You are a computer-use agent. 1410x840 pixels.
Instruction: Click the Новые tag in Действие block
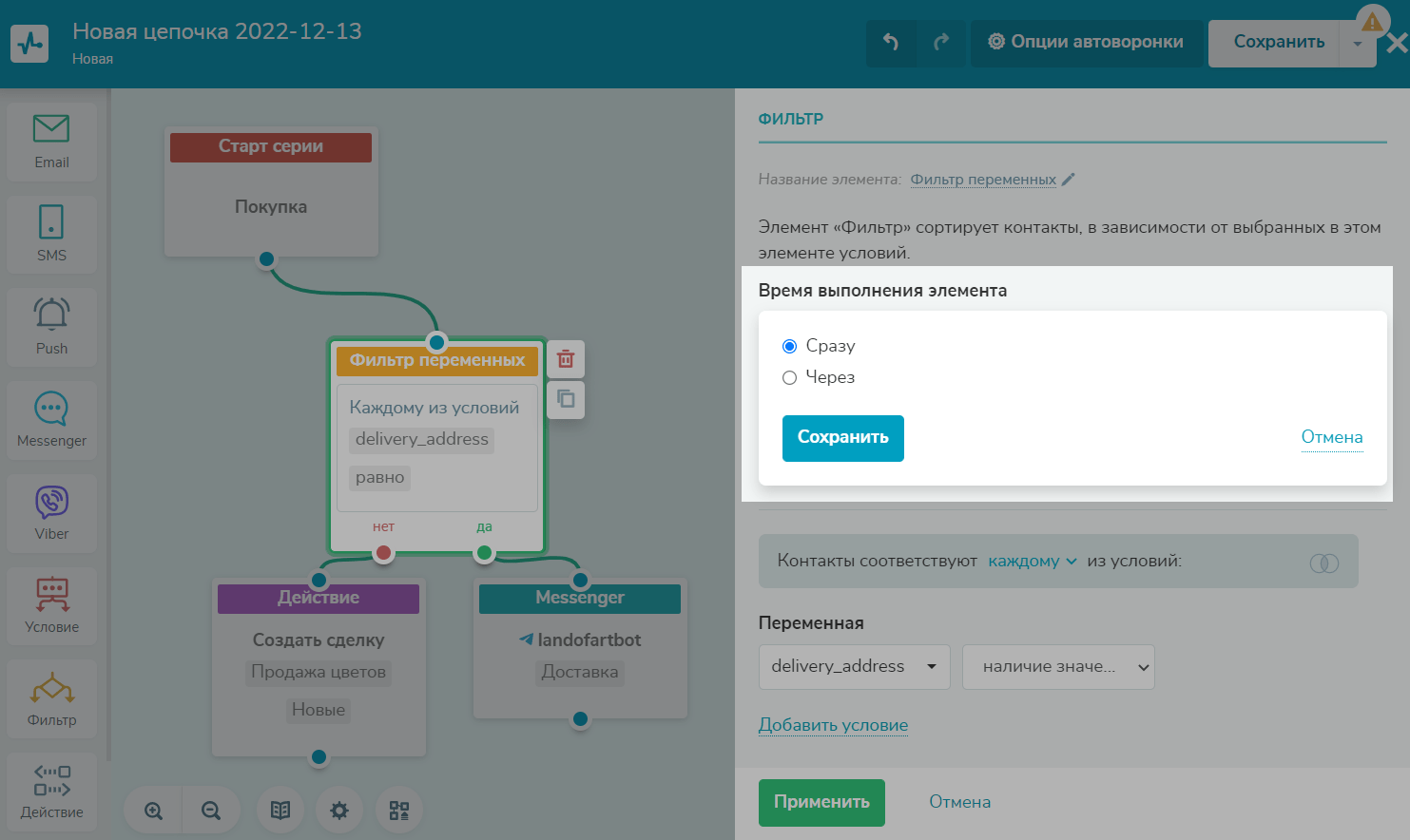[319, 710]
